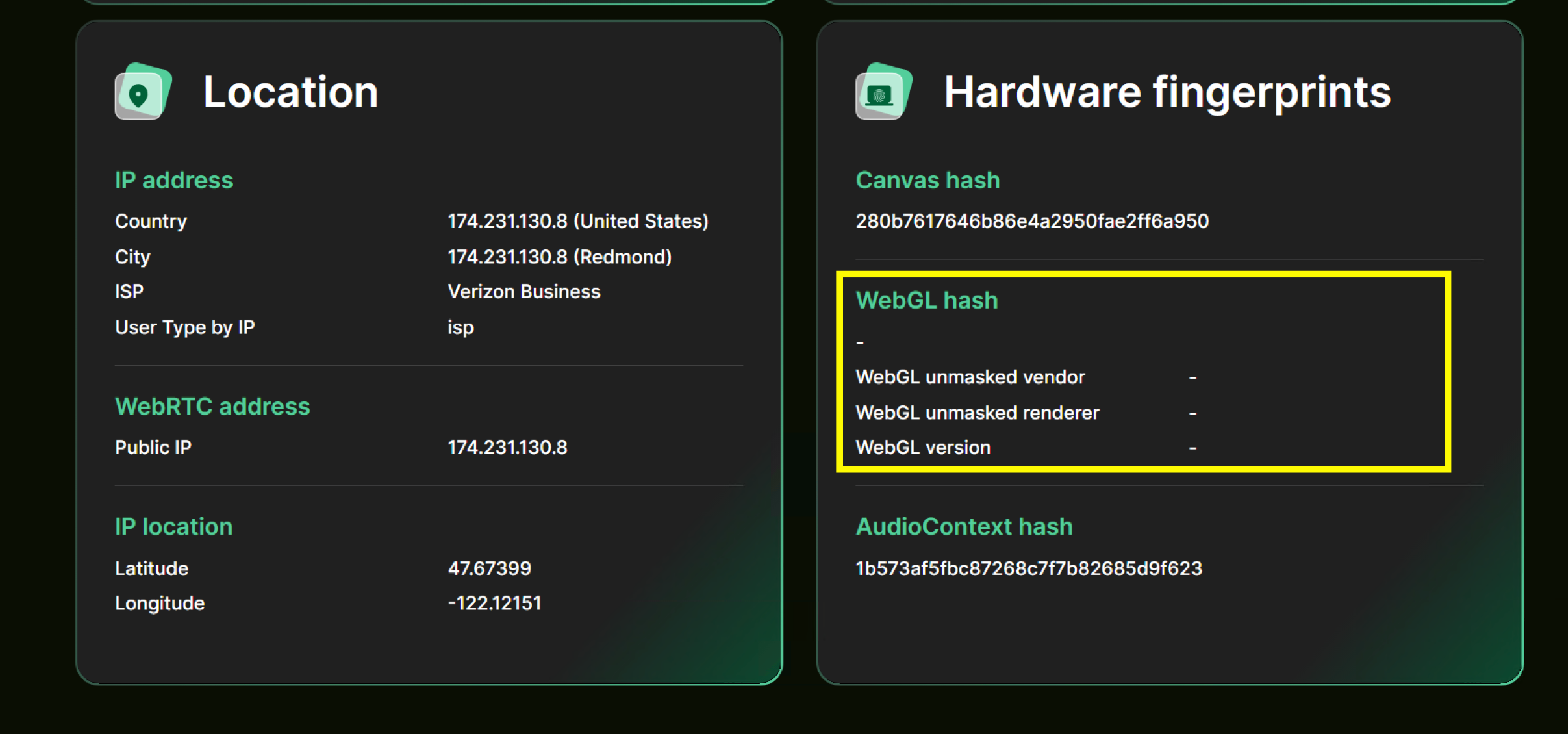Image resolution: width=1568 pixels, height=734 pixels.
Task: Select the Canvas hash value text
Action: [x=1032, y=221]
